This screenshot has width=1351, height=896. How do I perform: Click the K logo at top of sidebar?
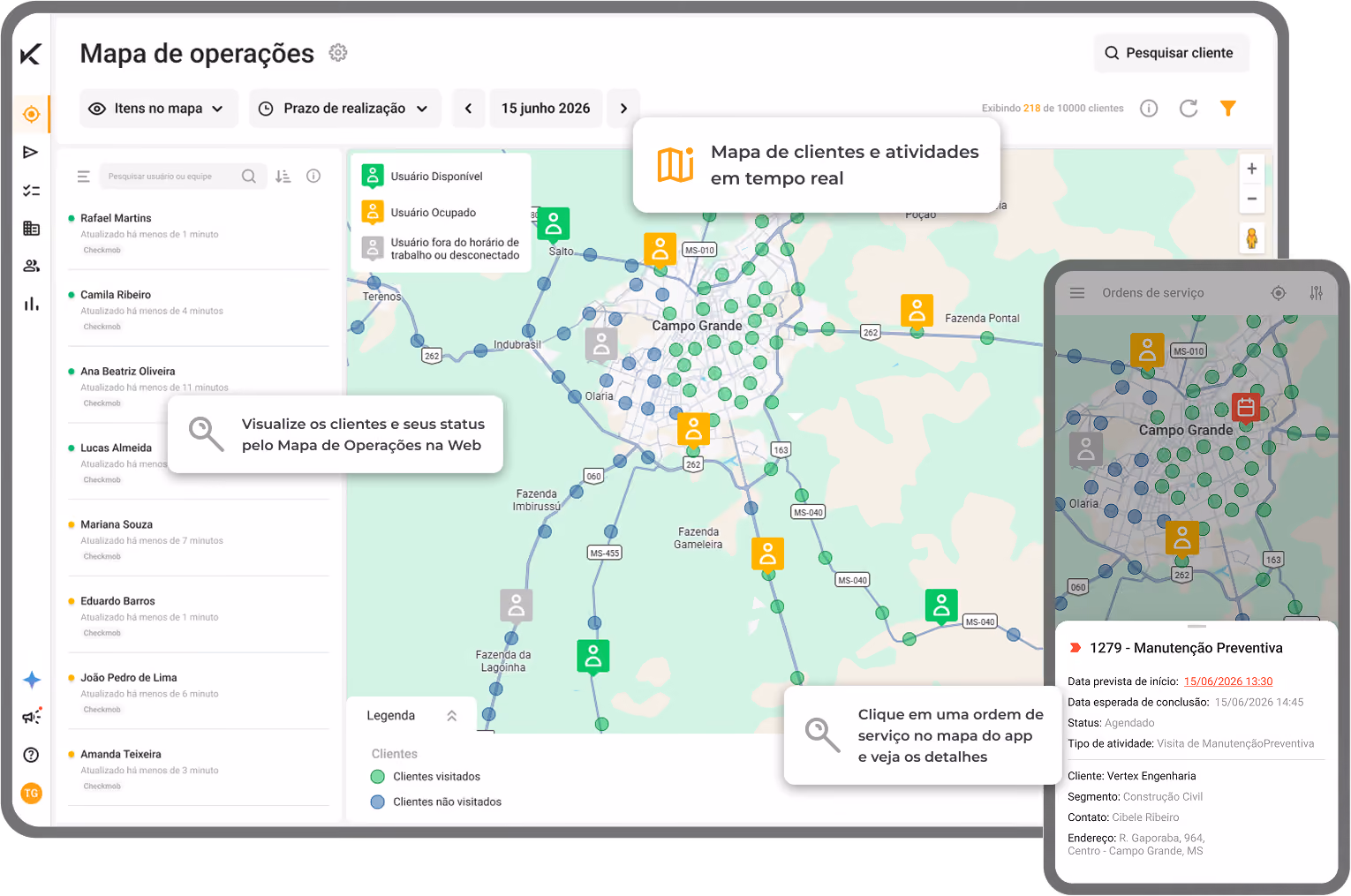point(31,54)
